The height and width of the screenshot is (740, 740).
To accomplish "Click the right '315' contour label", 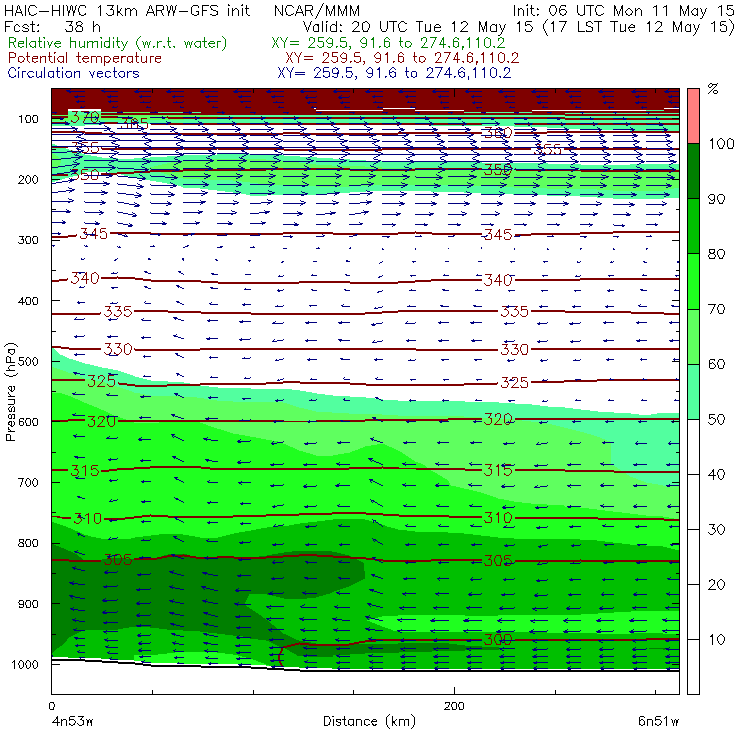I will click(497, 470).
